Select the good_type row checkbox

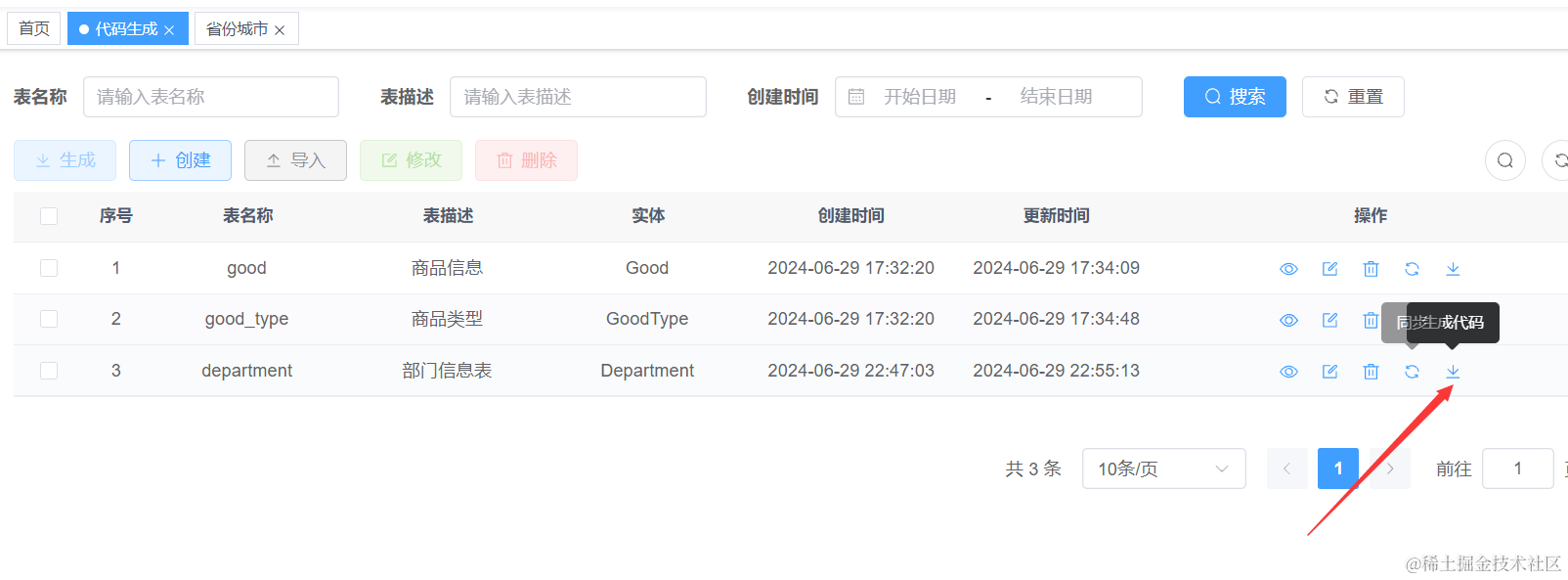click(x=49, y=319)
